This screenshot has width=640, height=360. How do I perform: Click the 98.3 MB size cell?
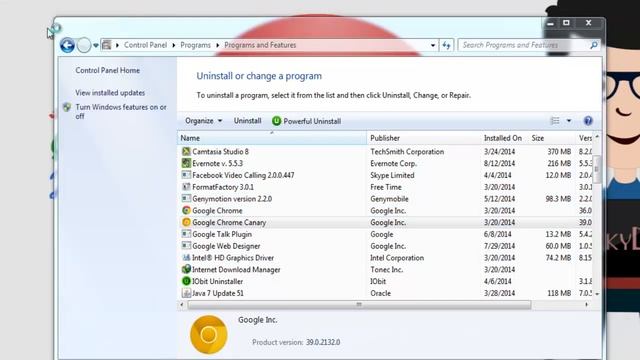tap(558, 199)
